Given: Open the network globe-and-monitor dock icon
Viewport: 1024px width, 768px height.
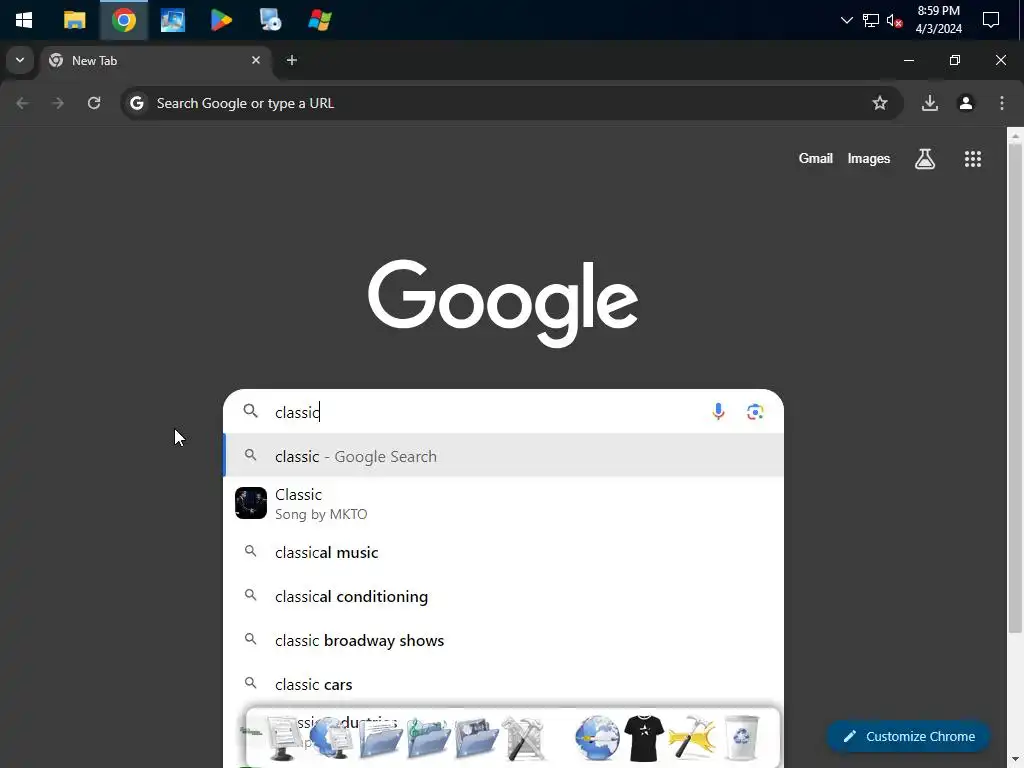Looking at the screenshot, I should 331,738.
